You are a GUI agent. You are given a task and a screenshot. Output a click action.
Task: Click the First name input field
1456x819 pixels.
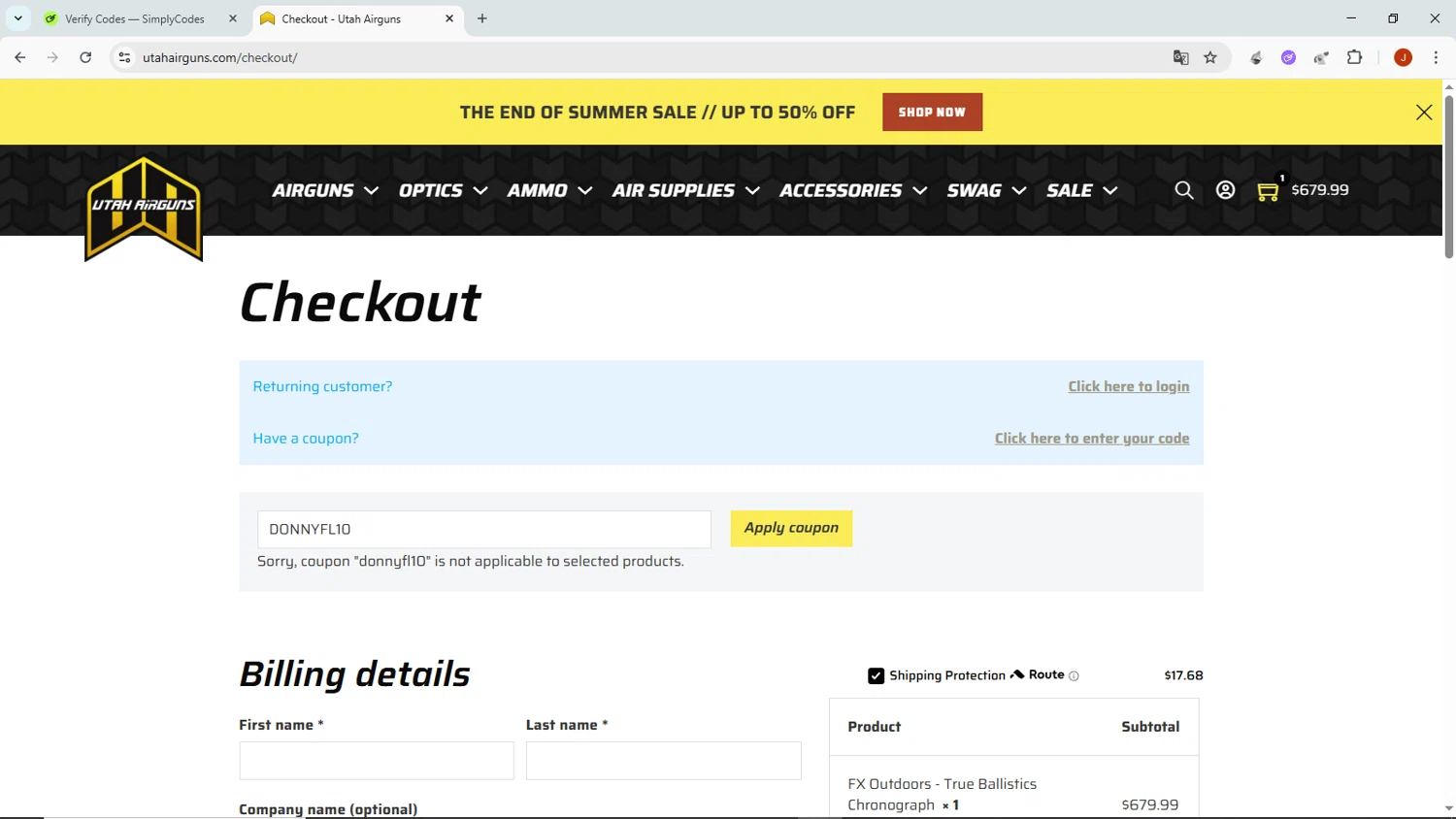(x=377, y=761)
